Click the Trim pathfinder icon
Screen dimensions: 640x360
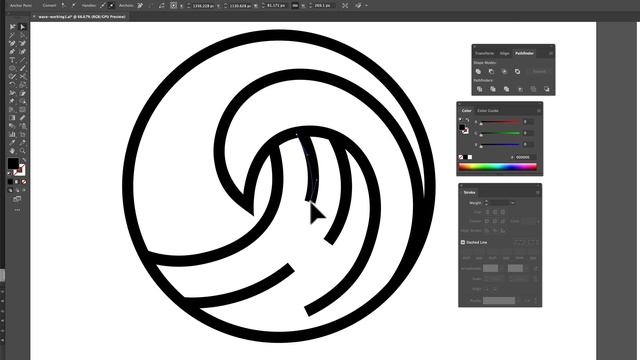pyautogui.click(x=493, y=89)
